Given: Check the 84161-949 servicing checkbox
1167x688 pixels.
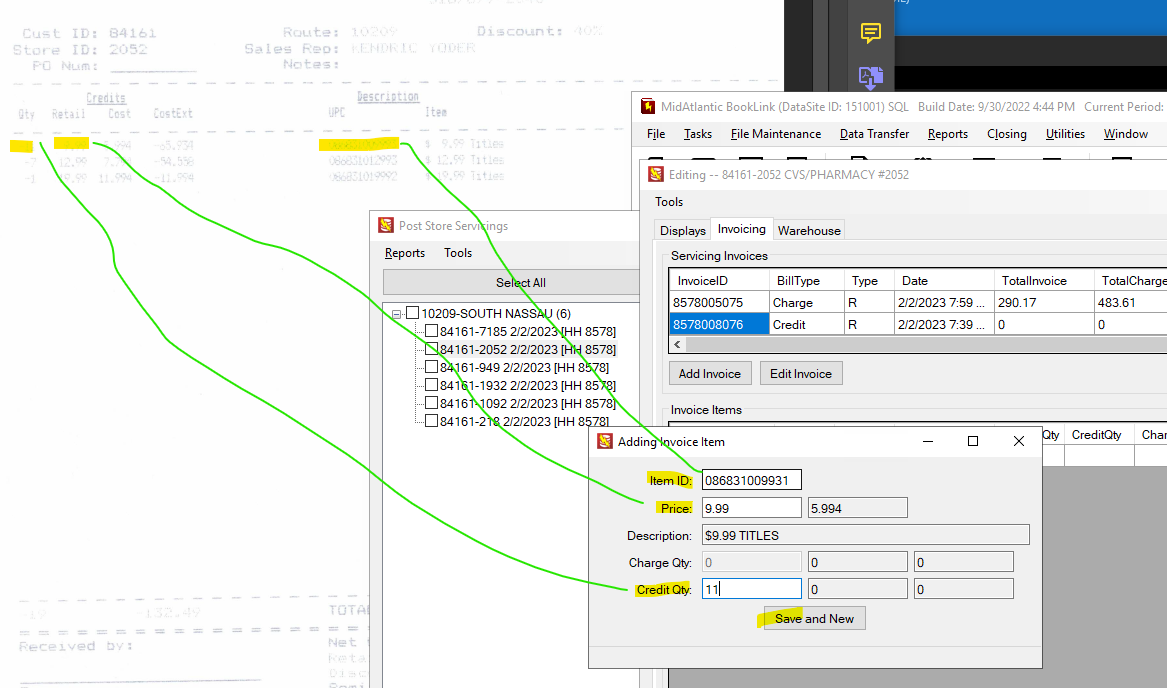Looking at the screenshot, I should [431, 366].
